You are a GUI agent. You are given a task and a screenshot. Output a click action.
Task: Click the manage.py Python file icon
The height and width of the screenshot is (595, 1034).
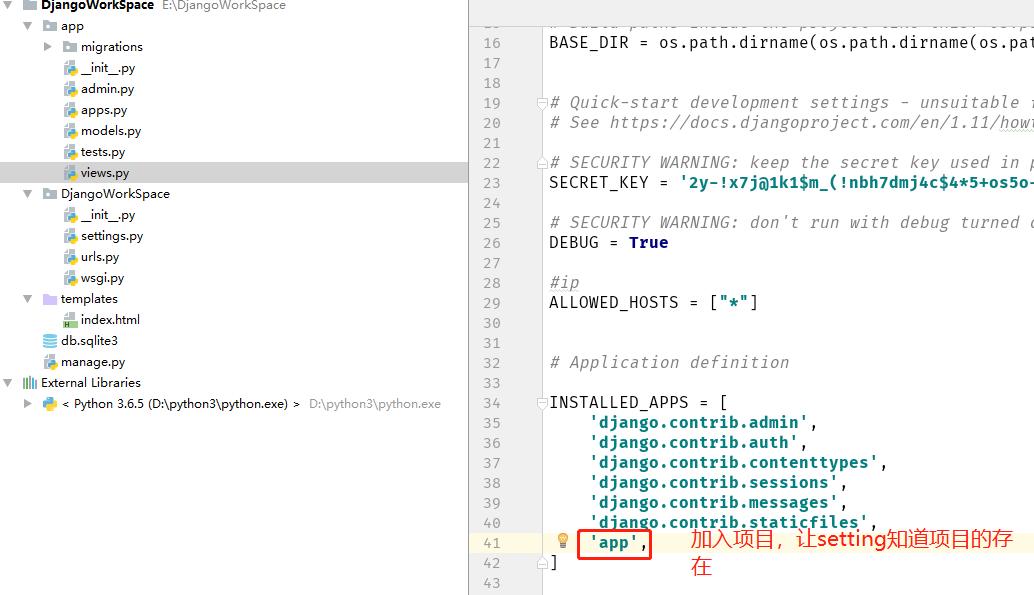pos(50,362)
